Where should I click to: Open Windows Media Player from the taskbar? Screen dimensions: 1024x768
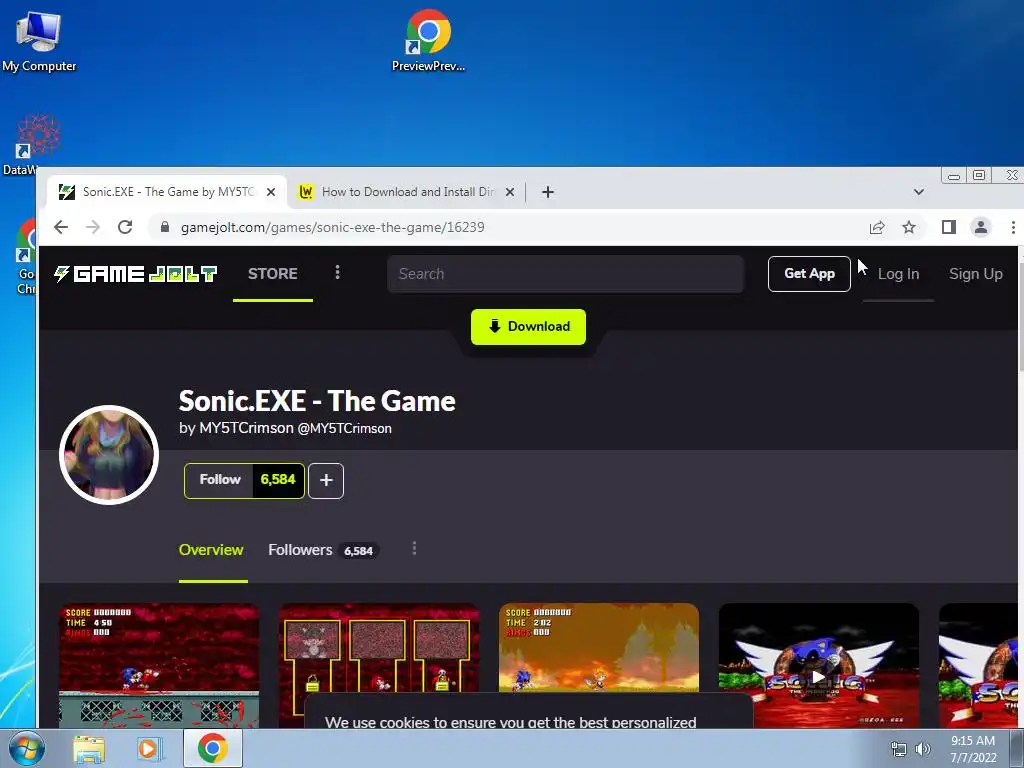(150, 748)
